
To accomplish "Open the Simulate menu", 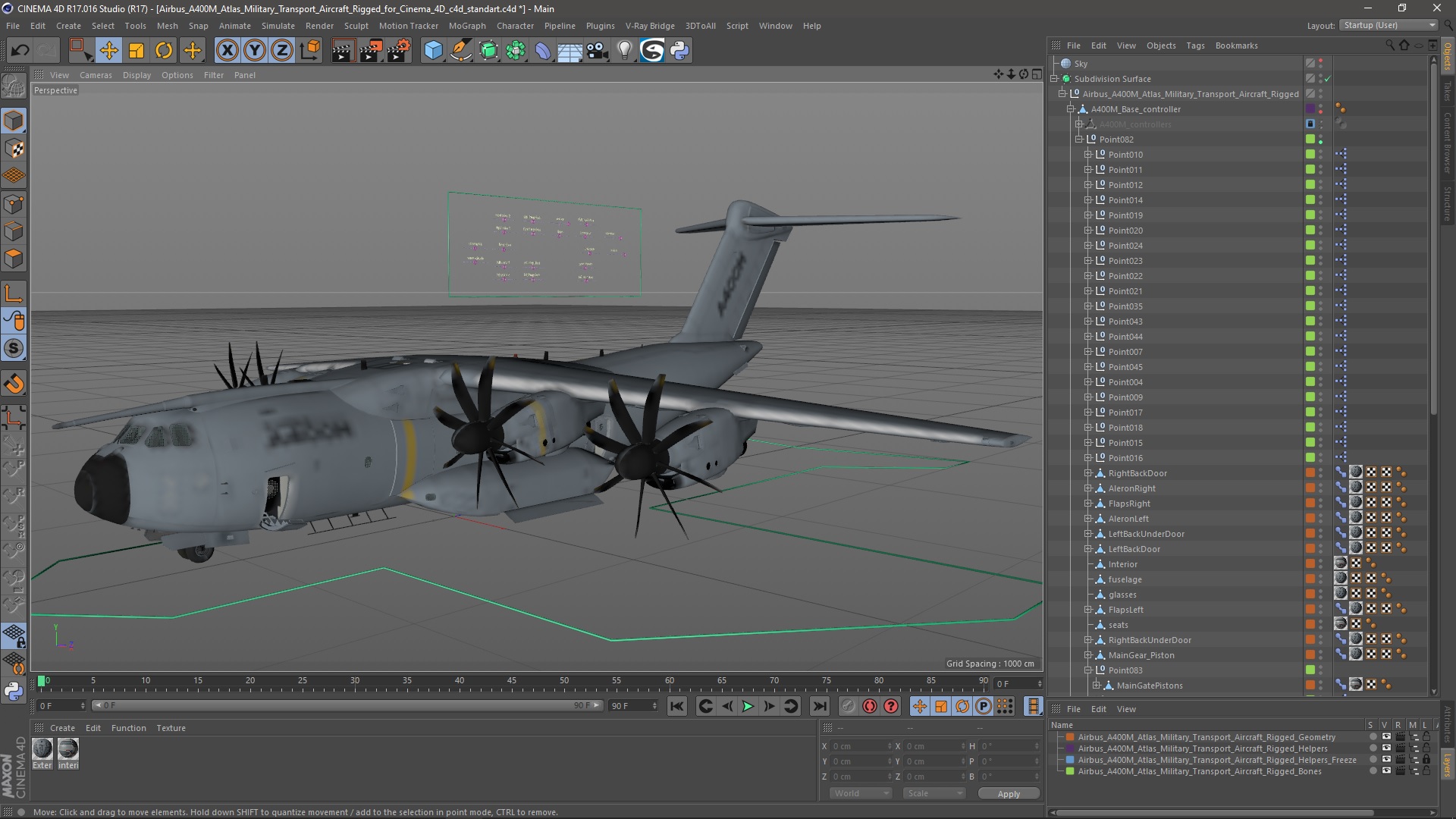I will [x=278, y=26].
